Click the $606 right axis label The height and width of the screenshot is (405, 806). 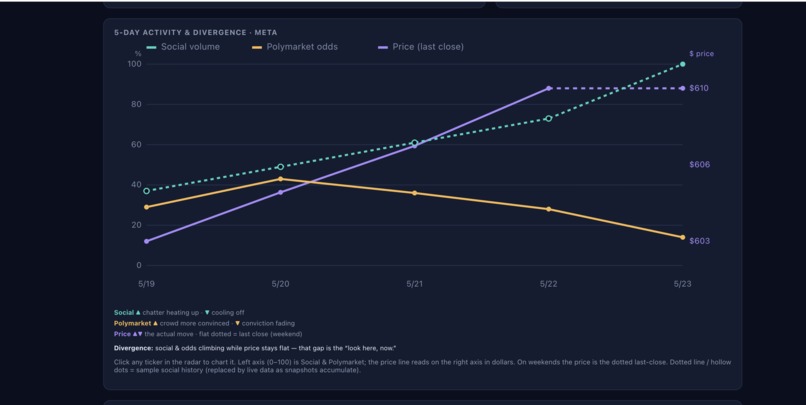click(700, 164)
